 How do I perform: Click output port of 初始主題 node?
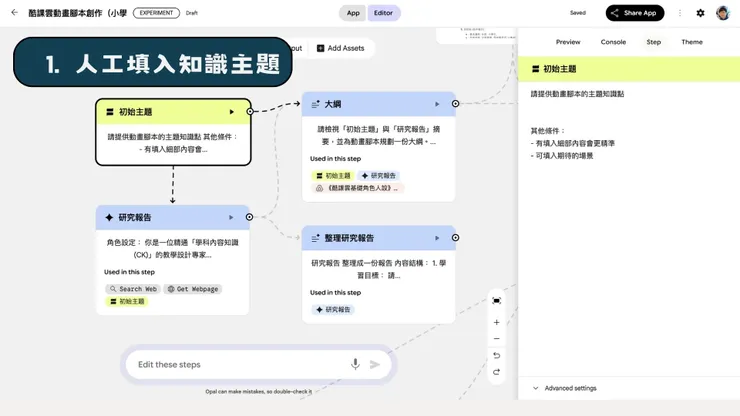[250, 111]
